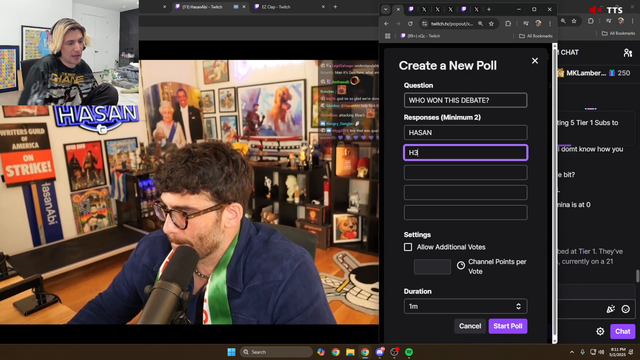Open chat settings gear icon

600,331
